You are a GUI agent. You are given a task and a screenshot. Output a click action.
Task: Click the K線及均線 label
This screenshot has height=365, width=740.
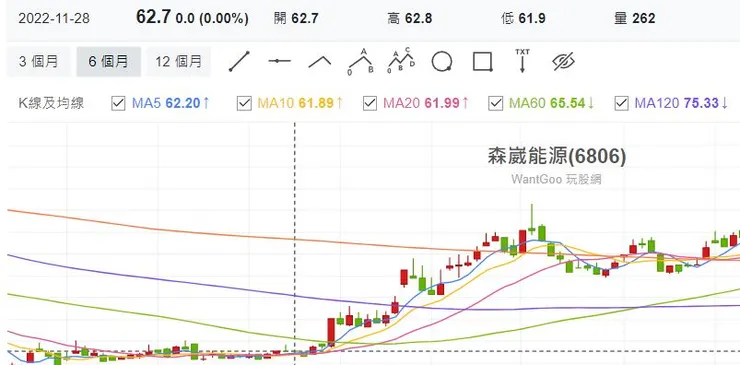(51, 103)
